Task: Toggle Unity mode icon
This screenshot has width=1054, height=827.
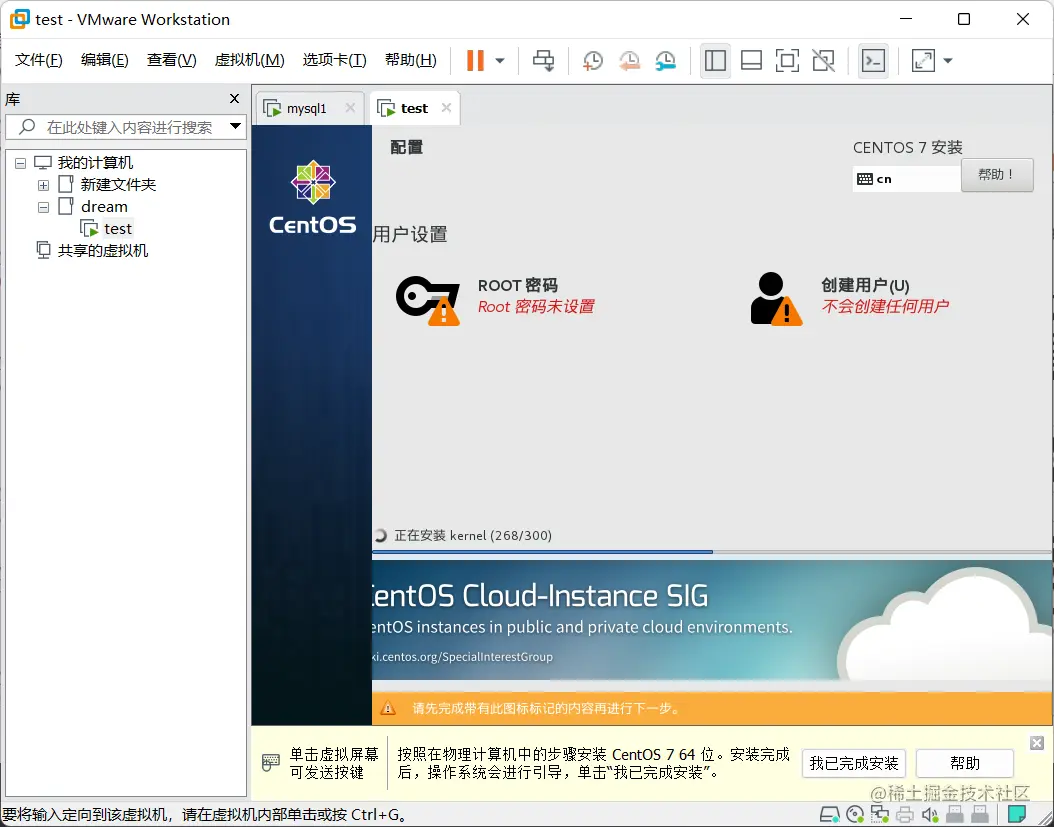Action: pyautogui.click(x=823, y=61)
